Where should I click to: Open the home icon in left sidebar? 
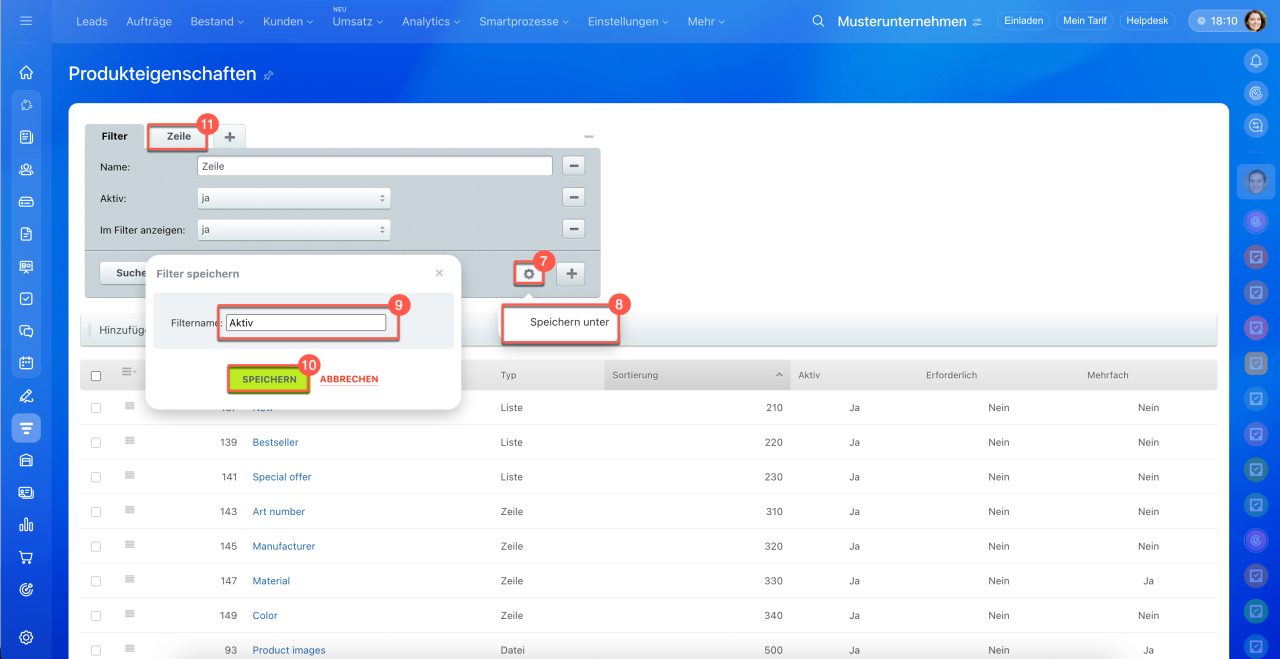pyautogui.click(x=26, y=72)
